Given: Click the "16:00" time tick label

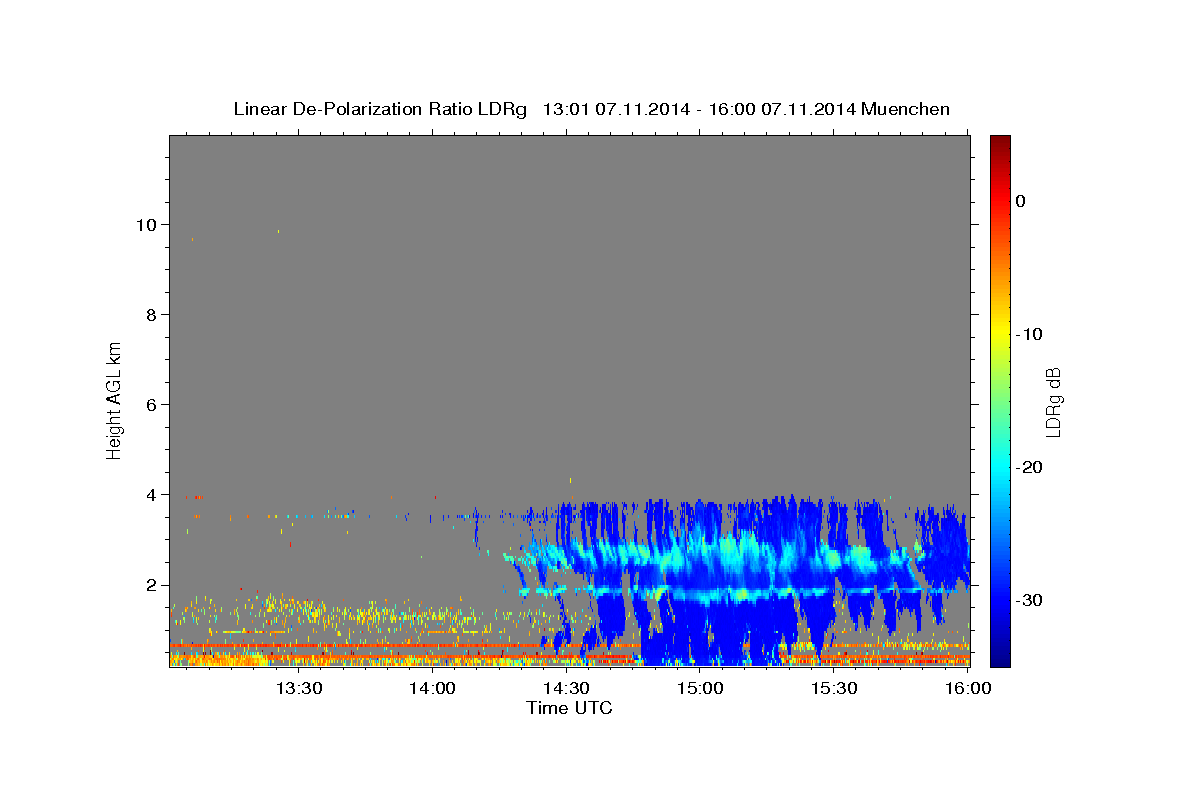Looking at the screenshot, I should coord(967,688).
